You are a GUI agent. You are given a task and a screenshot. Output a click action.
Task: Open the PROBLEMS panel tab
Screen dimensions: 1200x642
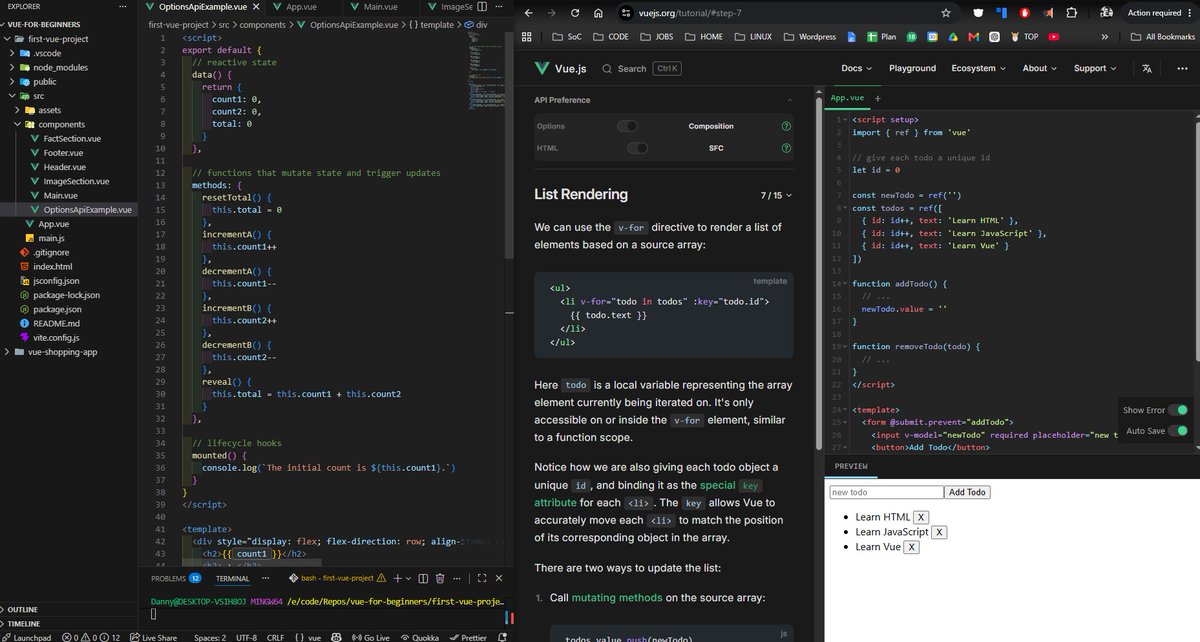176,578
